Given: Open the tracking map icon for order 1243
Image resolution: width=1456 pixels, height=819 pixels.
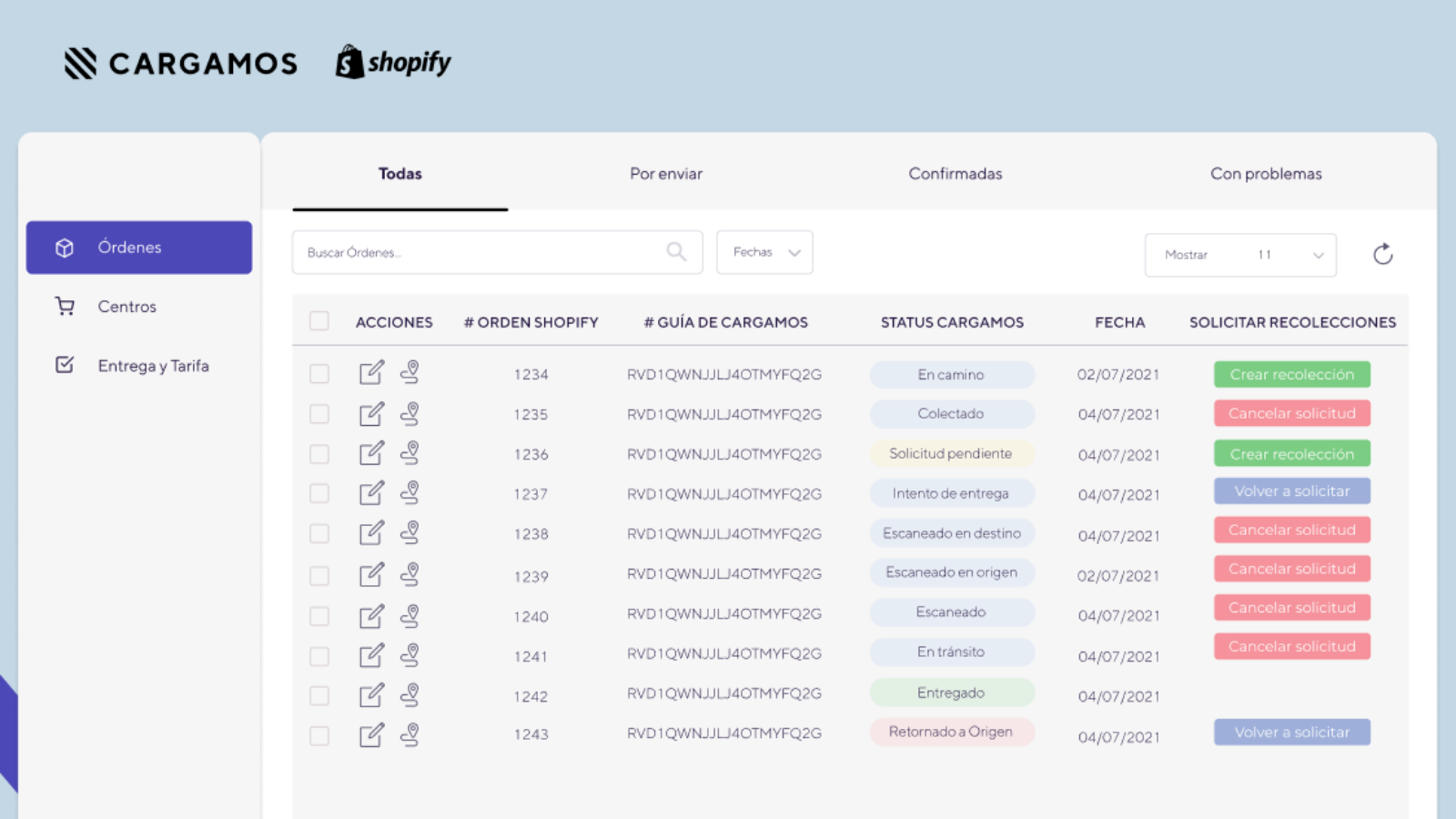Looking at the screenshot, I should coord(410,734).
